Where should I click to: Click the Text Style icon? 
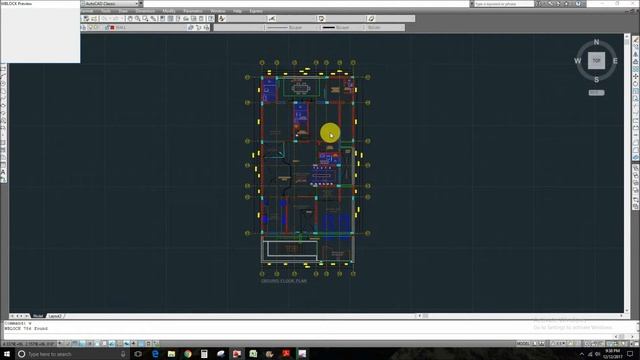pyautogui.click(x=222, y=19)
